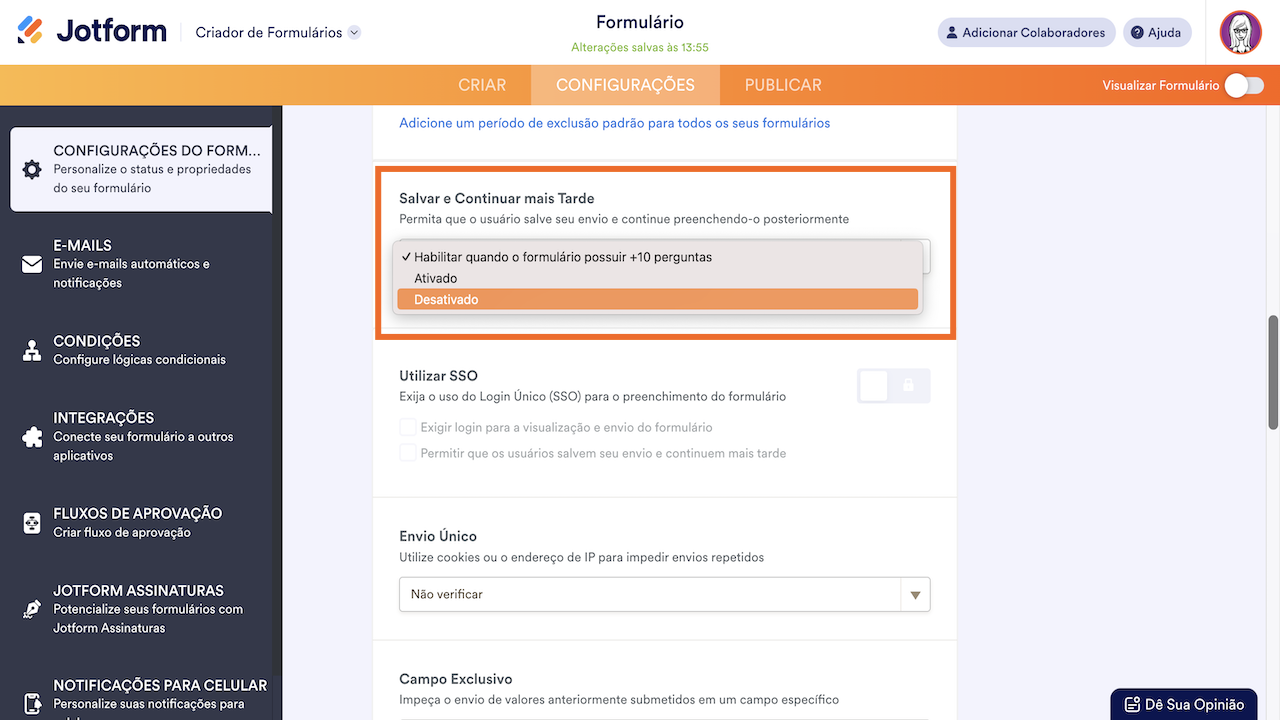1280x720 pixels.
Task: Select 'Desativado' in the dropdown list
Action: click(656, 299)
